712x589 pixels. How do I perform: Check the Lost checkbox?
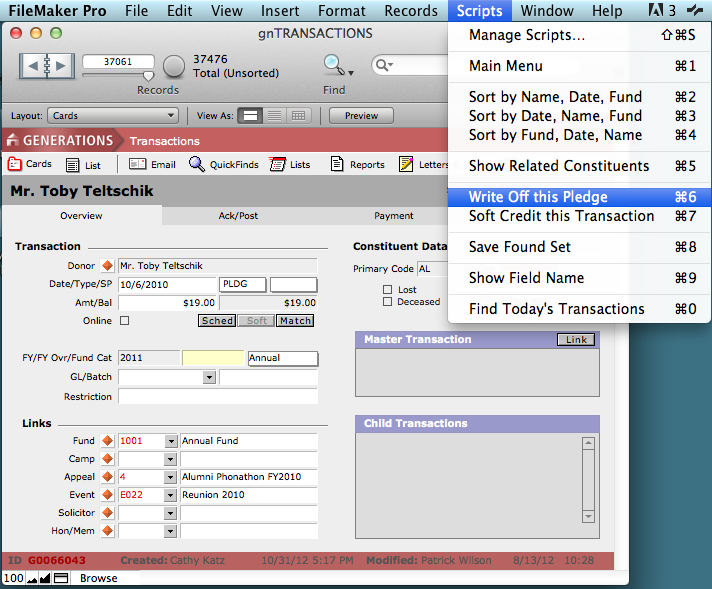pos(388,290)
